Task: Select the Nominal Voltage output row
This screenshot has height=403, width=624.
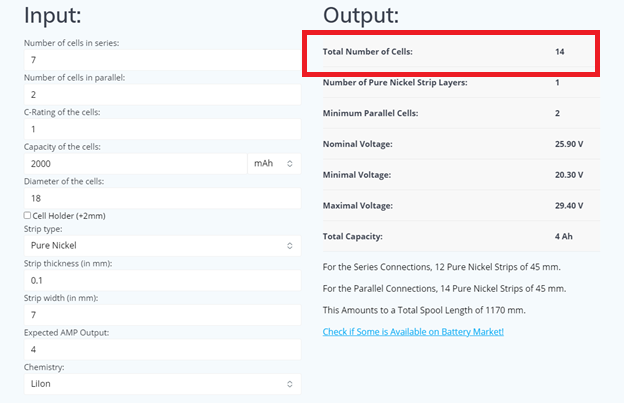Action: pyautogui.click(x=450, y=144)
